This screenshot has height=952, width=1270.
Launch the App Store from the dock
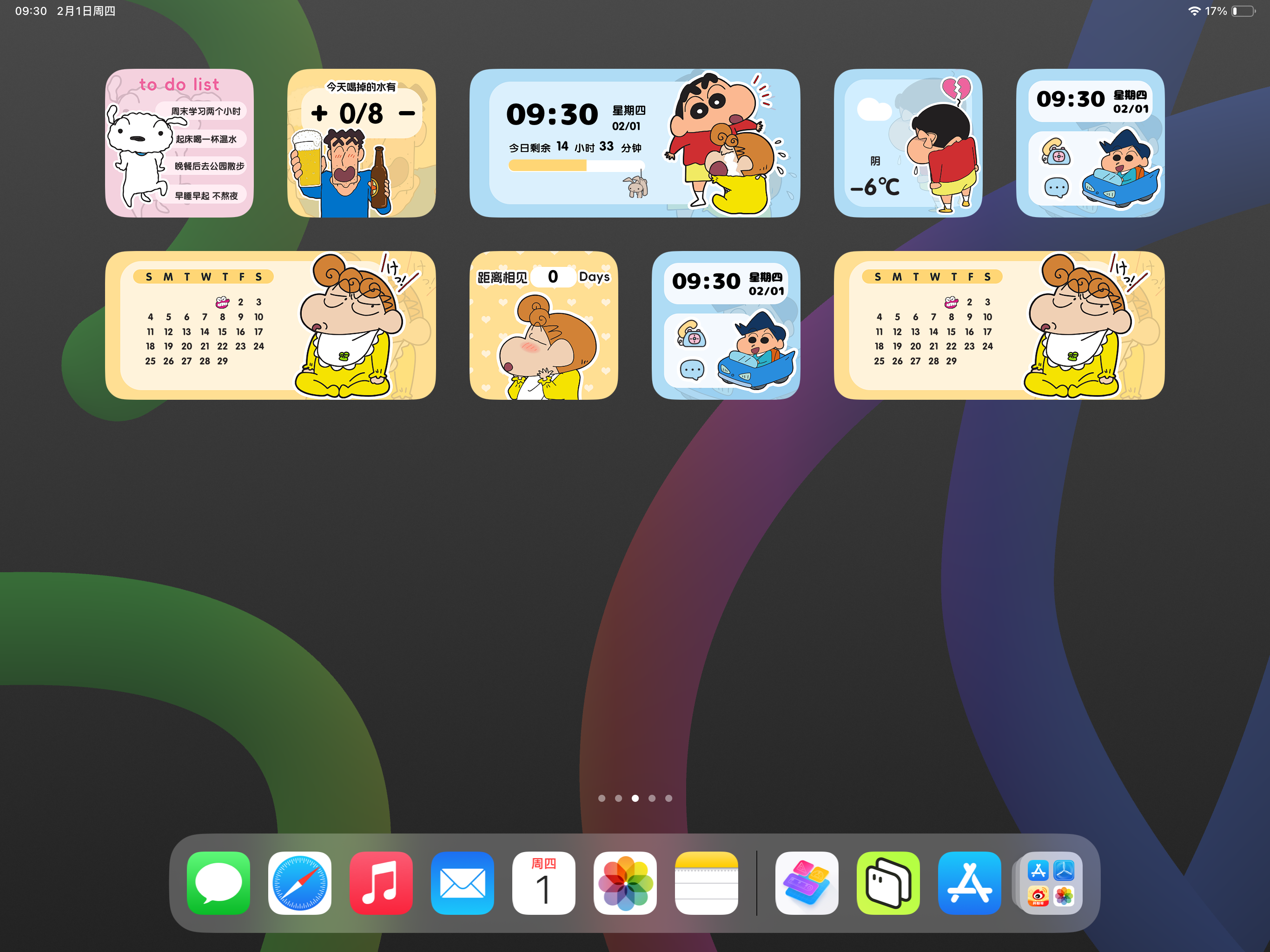pos(970,883)
